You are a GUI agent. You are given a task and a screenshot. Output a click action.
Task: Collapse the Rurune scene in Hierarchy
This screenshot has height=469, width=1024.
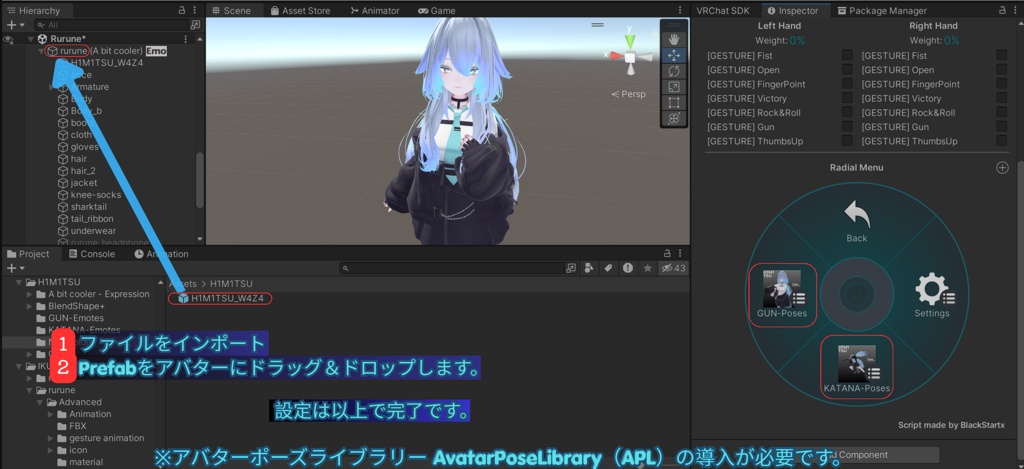point(31,39)
